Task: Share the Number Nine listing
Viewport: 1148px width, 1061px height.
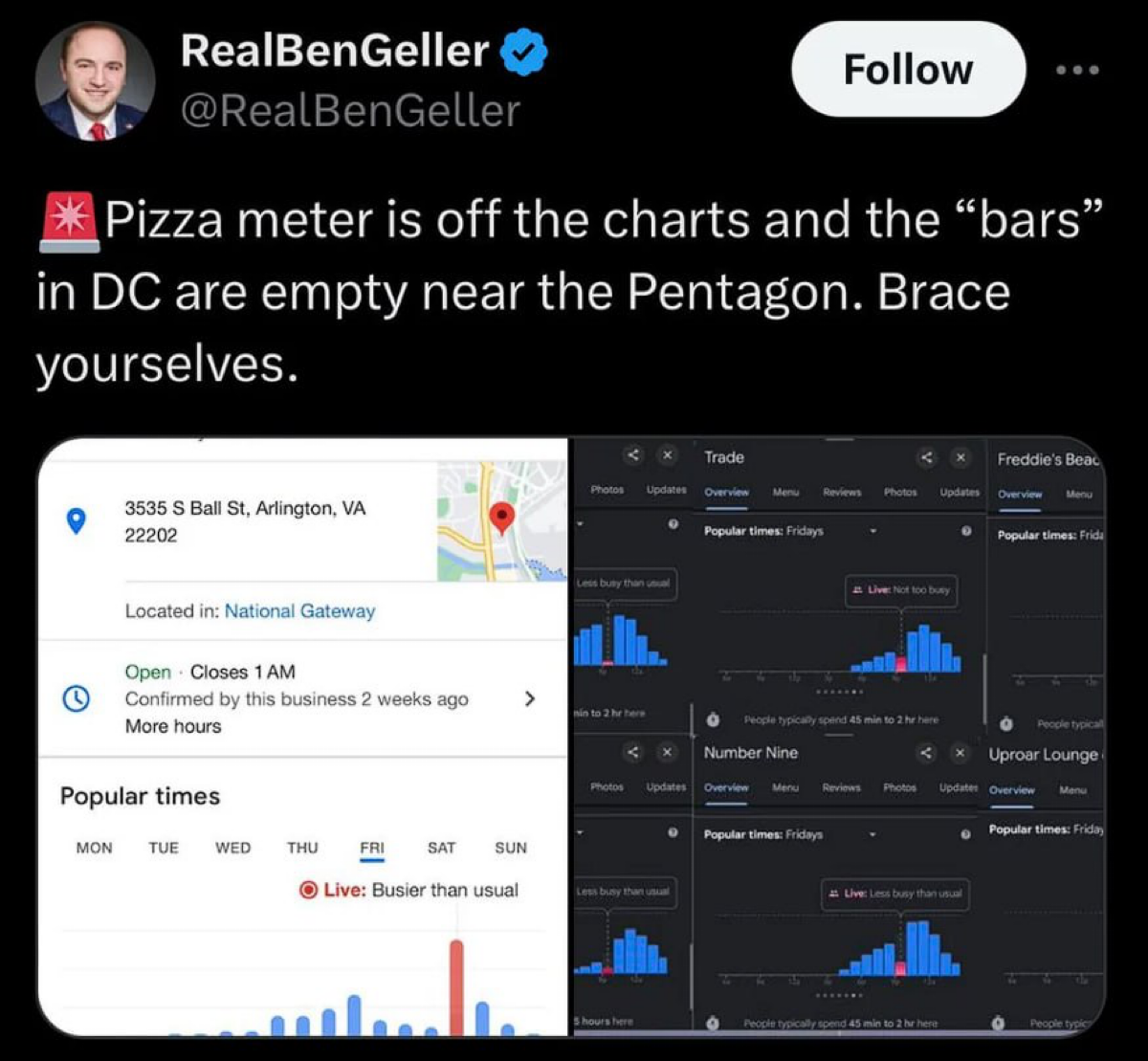Action: click(x=926, y=753)
